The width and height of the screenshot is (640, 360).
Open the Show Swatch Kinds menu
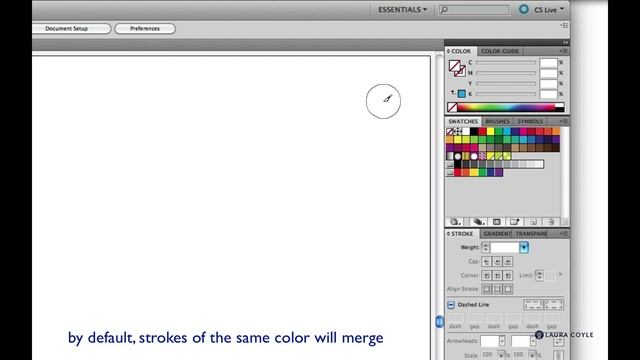click(x=478, y=222)
